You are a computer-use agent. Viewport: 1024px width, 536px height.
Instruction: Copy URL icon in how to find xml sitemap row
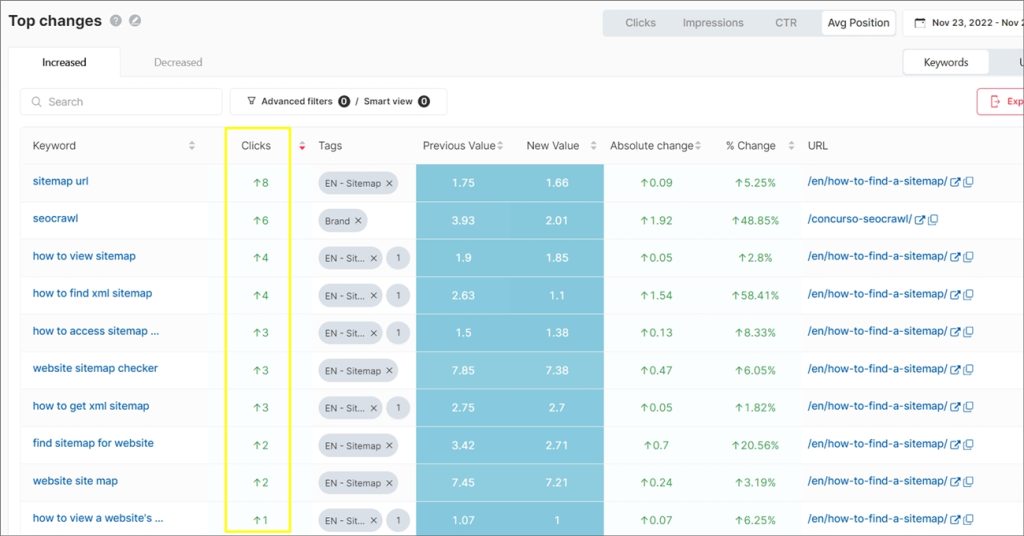click(968, 295)
